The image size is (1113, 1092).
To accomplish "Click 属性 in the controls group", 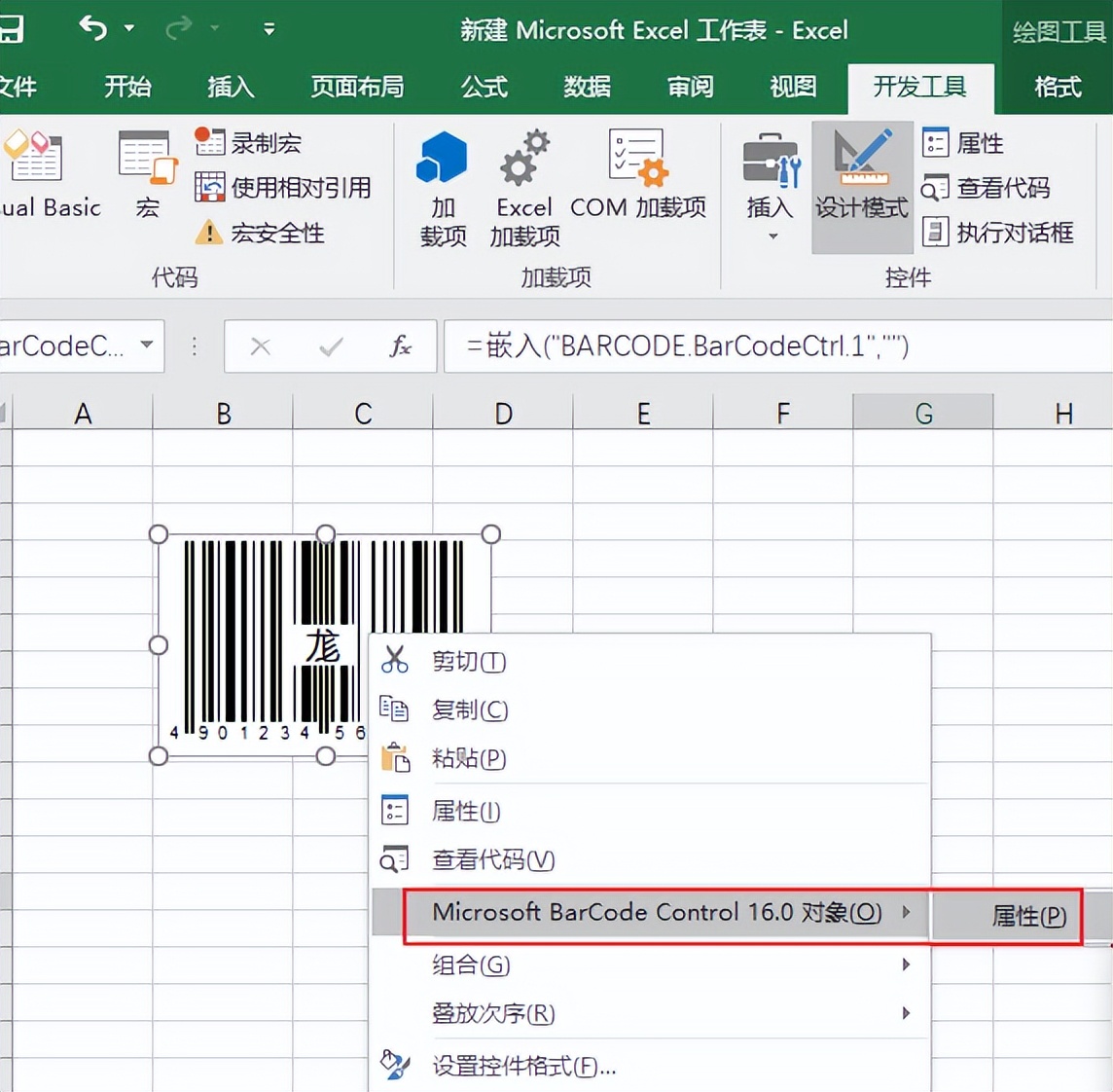I will 963,143.
